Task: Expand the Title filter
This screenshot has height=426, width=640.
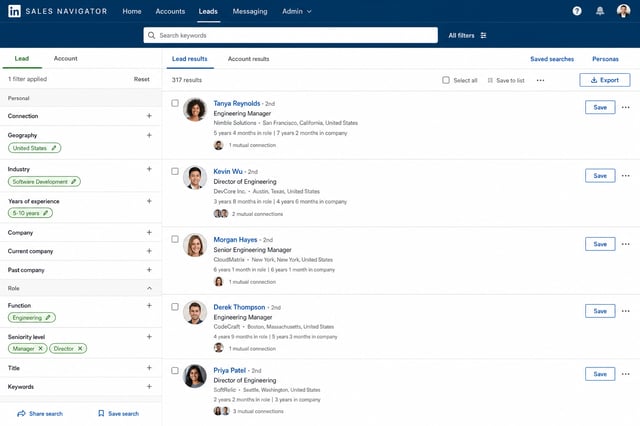Action: tap(149, 368)
